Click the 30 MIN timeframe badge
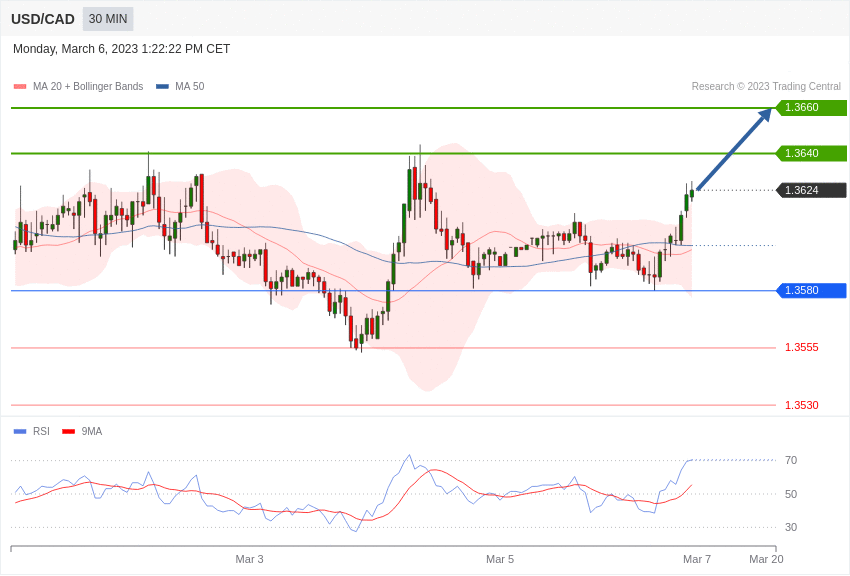Image resolution: width=850 pixels, height=576 pixels. pyautogui.click(x=108, y=19)
